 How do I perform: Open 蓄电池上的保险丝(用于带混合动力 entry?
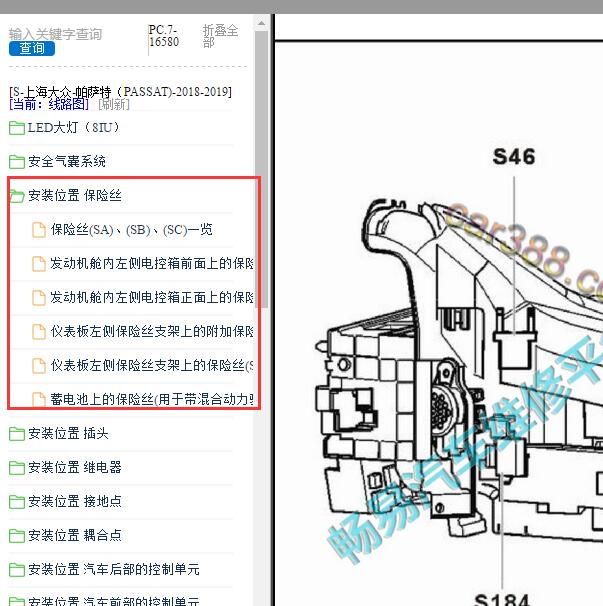152,399
